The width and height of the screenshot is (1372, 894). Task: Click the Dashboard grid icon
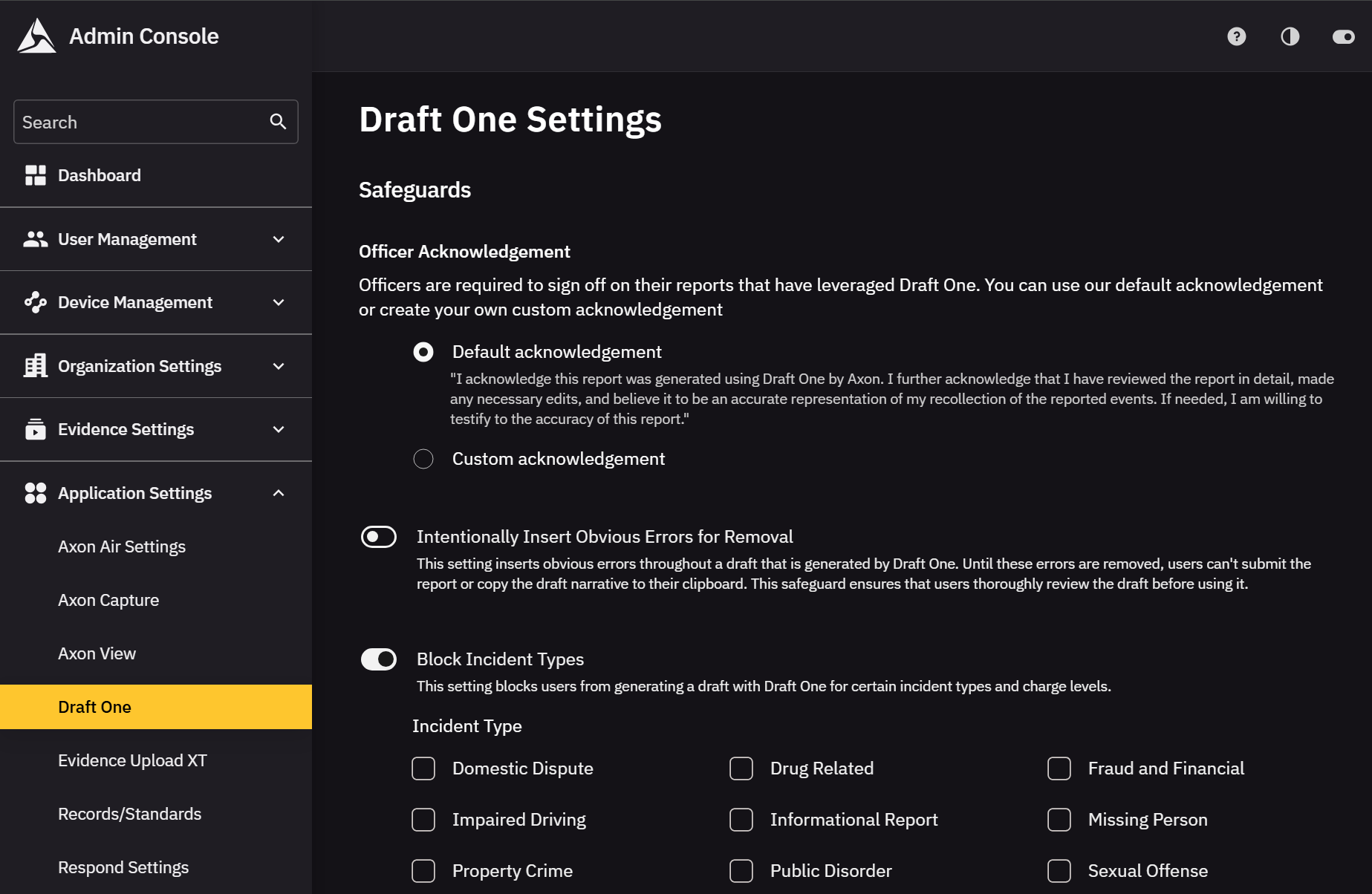(x=35, y=175)
